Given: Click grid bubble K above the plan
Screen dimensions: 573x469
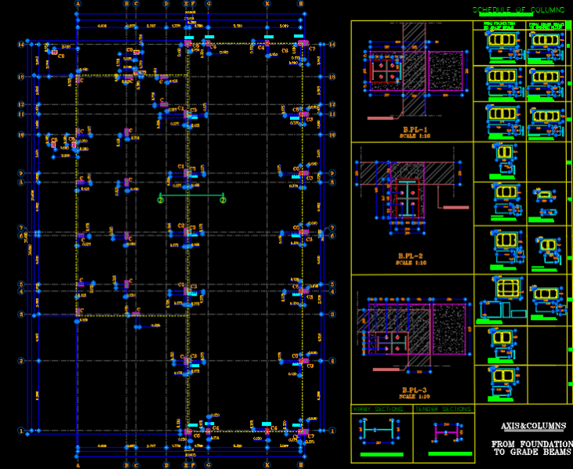Looking at the screenshot, I should 267,4.
